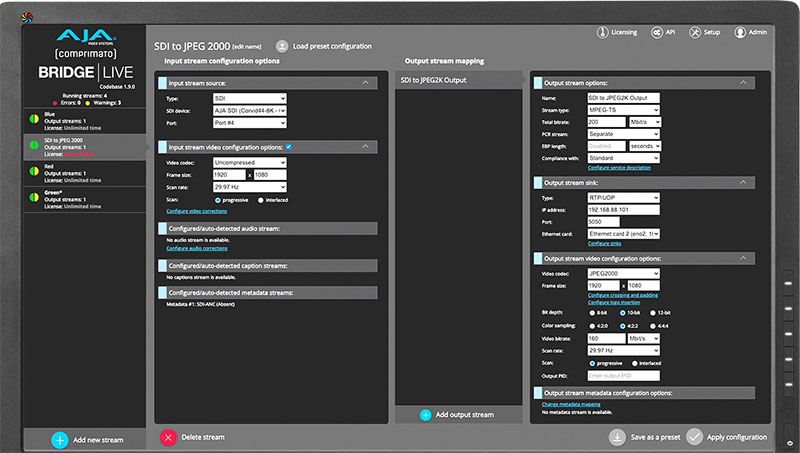Select 8-bit bit depth
This screenshot has width=800, height=453.
tap(592, 313)
